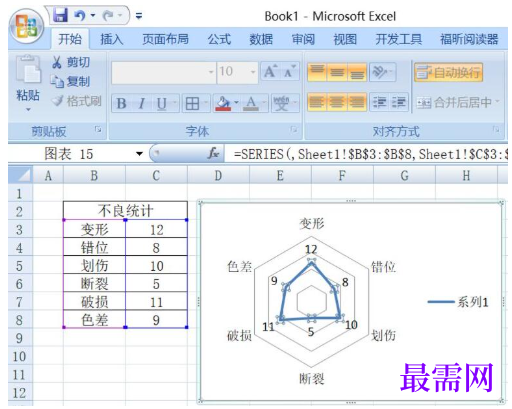Decrease font size with small A icon

(289, 71)
